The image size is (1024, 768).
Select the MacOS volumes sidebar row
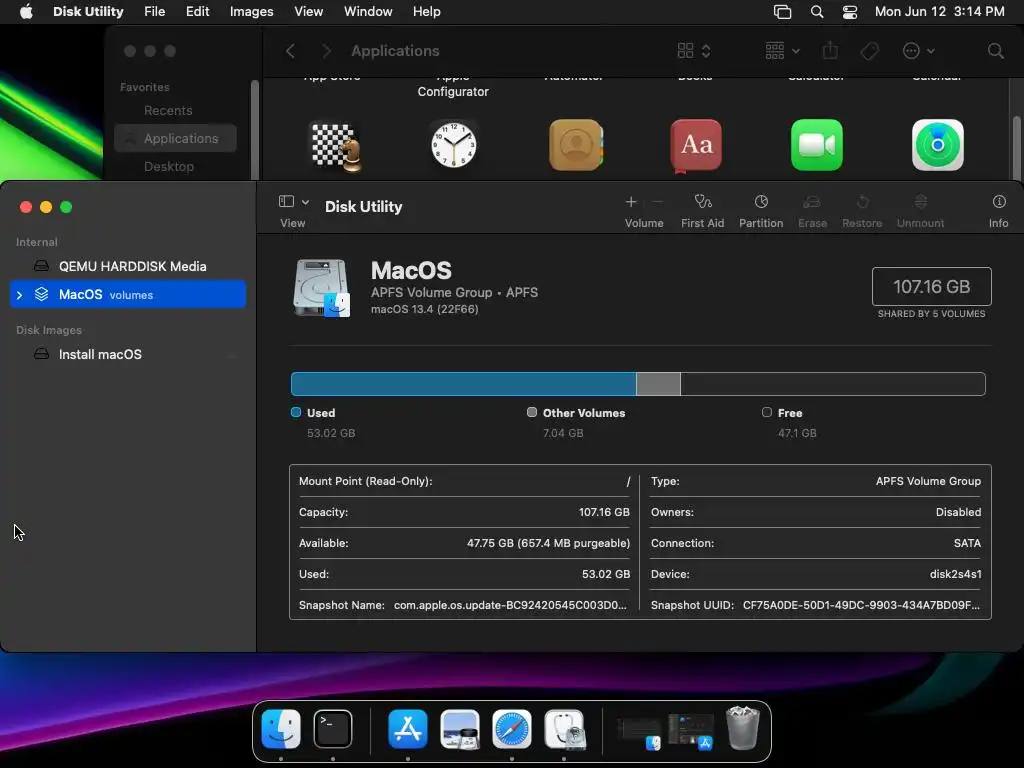[128, 295]
